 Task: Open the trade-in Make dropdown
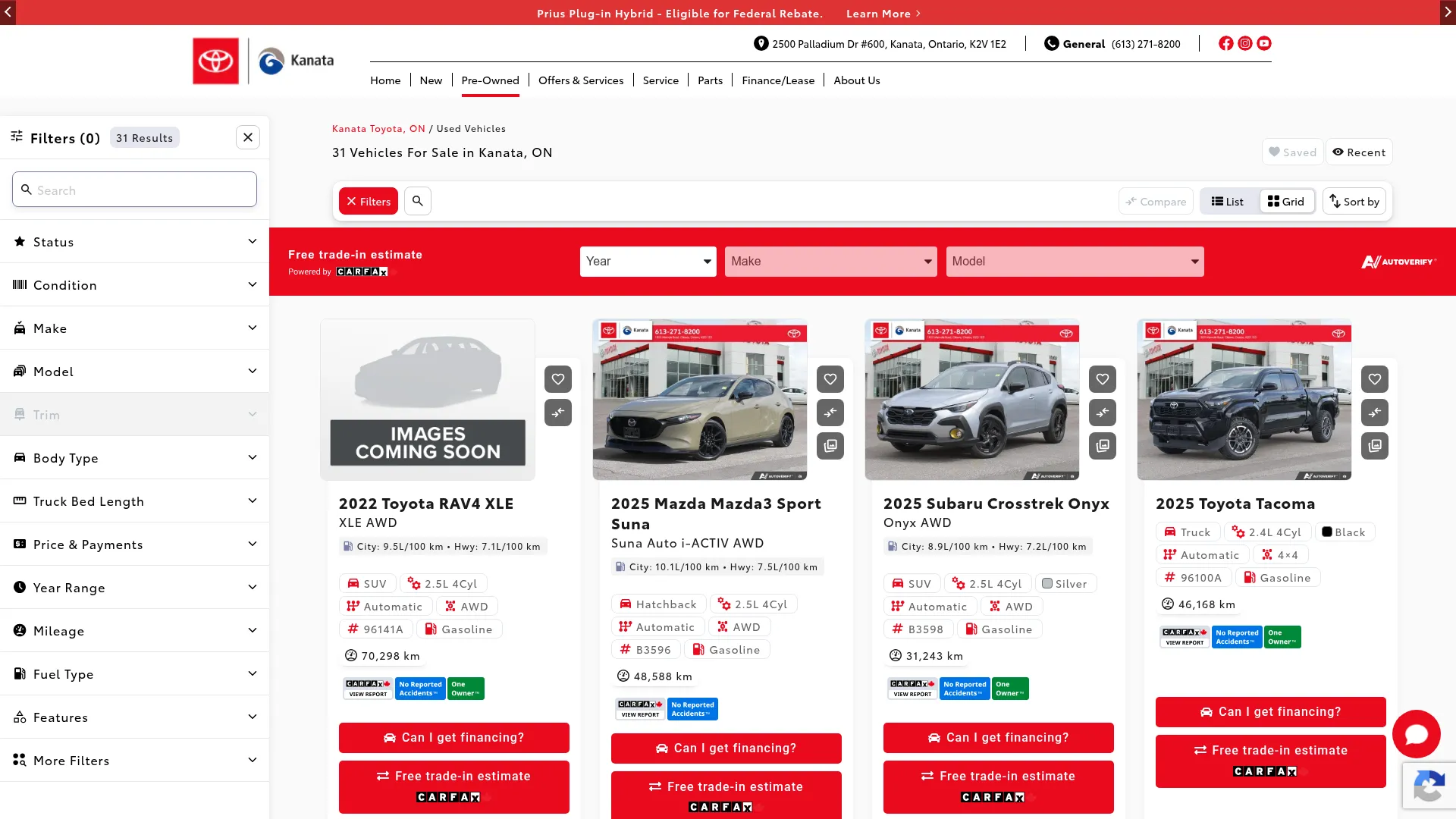[830, 262]
